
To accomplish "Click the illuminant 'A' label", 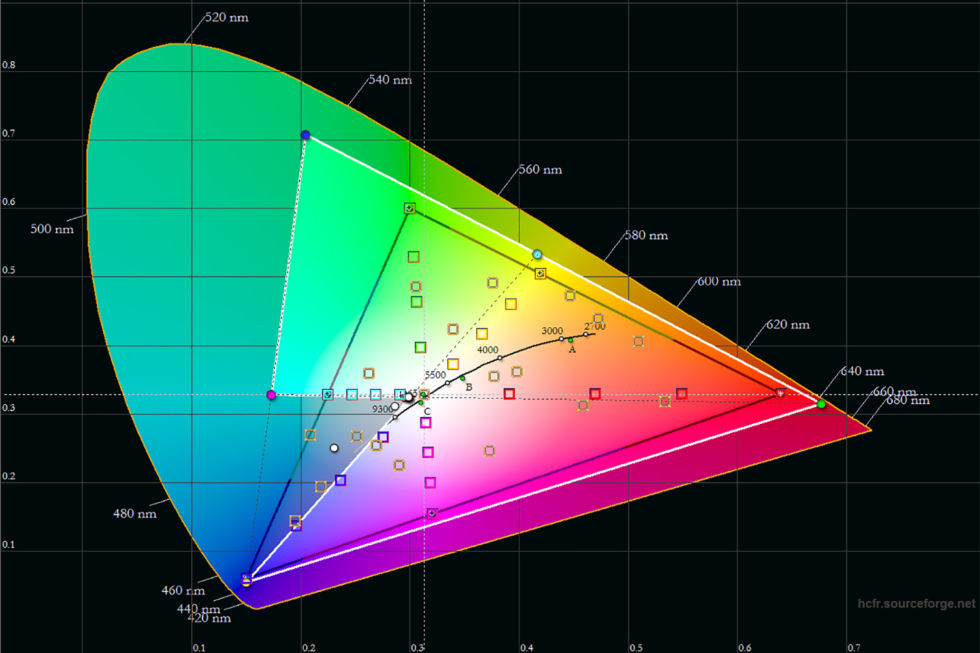I will (x=572, y=350).
